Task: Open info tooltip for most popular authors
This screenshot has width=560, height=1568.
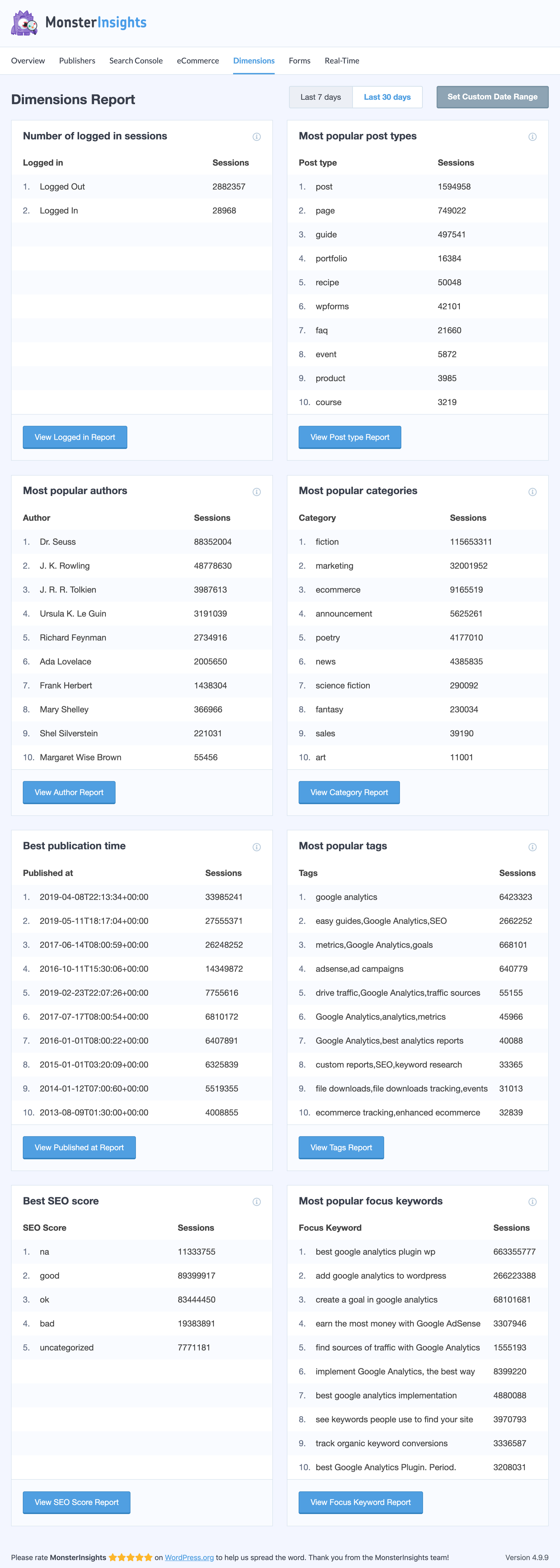Action: click(x=257, y=492)
